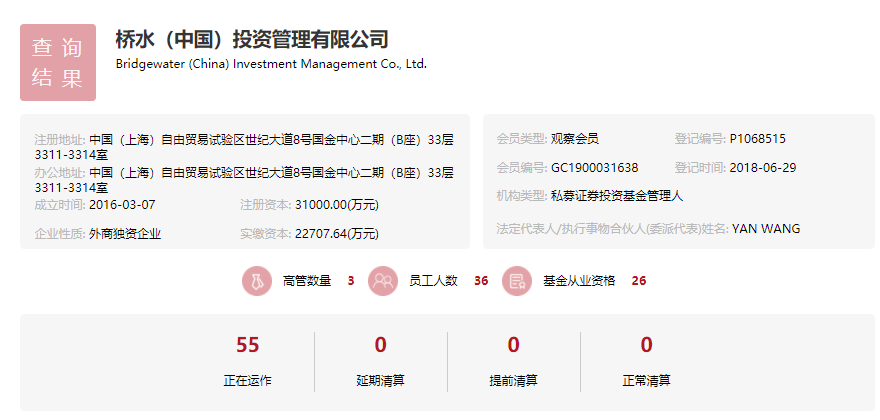Click the 会员类型 value 观察会员

pos(574,139)
